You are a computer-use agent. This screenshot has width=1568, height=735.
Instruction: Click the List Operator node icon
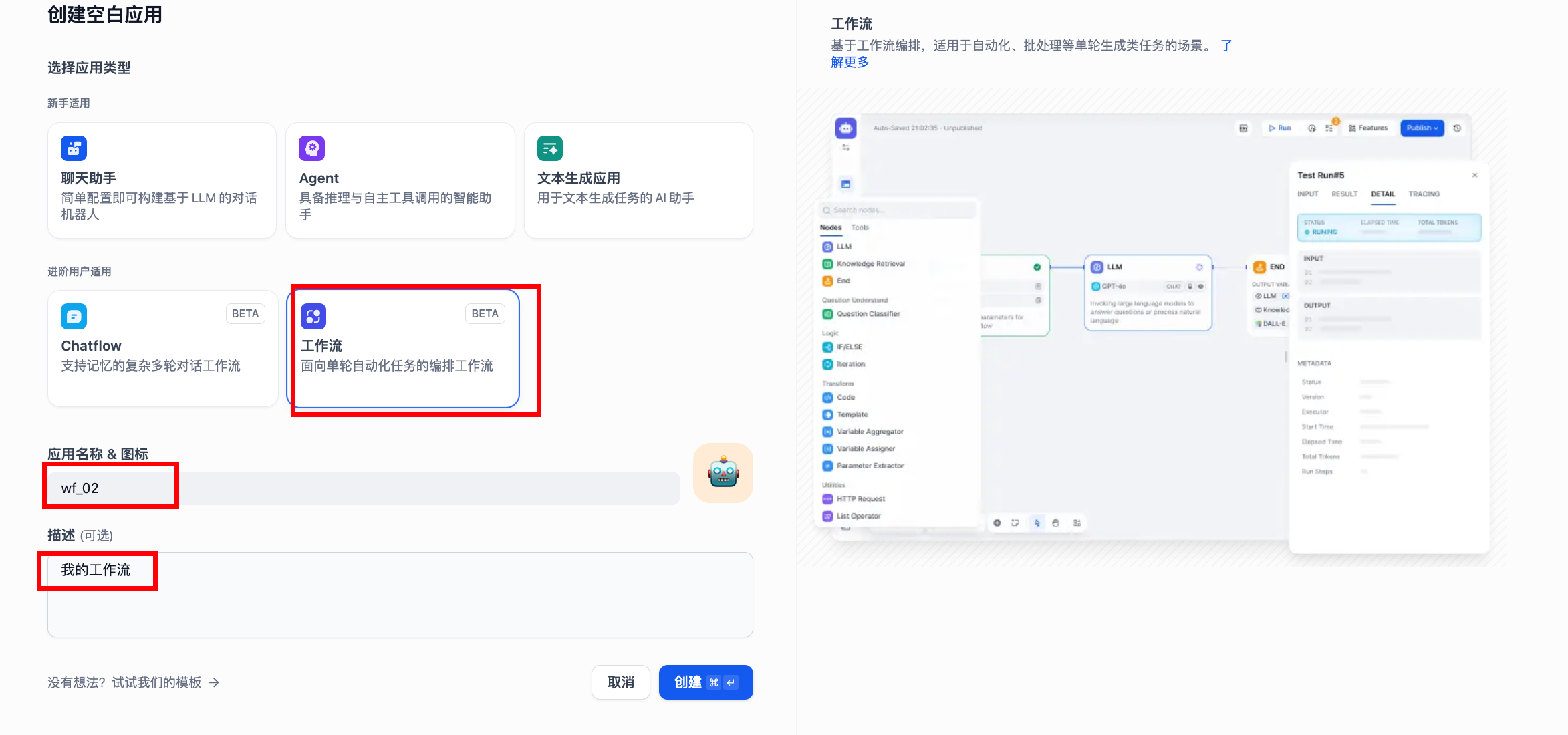click(x=827, y=517)
